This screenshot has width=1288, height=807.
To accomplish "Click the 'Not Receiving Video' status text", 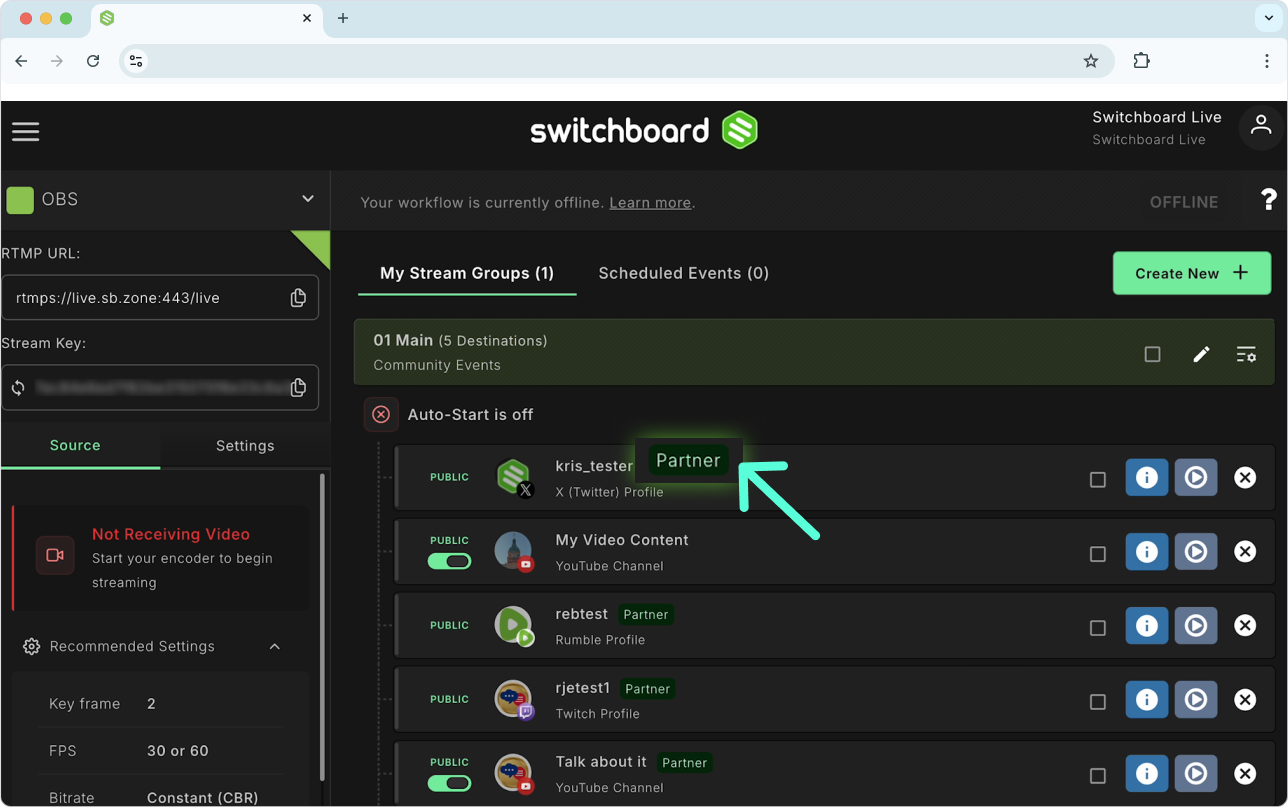I will click(x=171, y=534).
